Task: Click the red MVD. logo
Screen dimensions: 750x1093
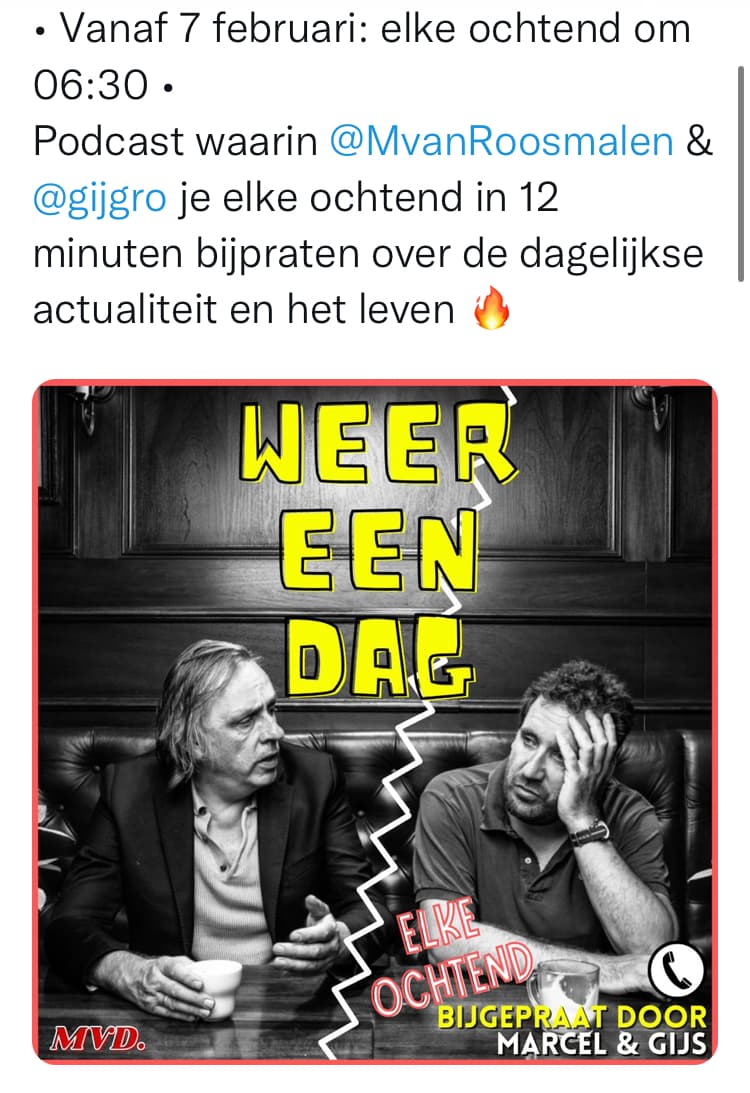Action: coord(98,1040)
